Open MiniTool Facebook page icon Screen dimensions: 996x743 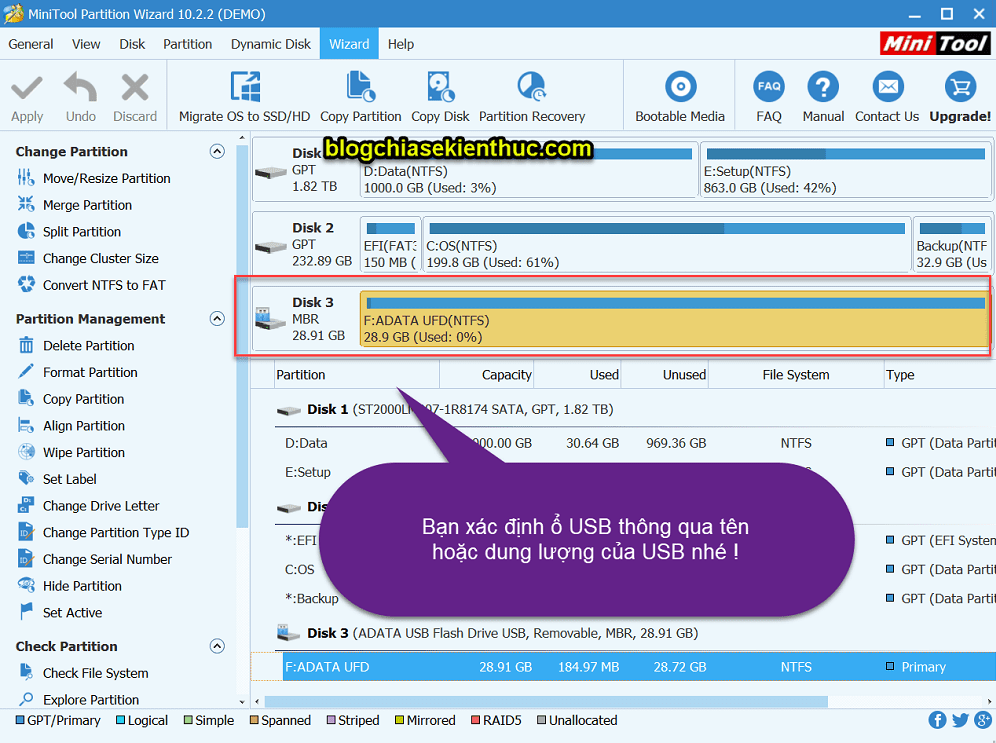[938, 720]
